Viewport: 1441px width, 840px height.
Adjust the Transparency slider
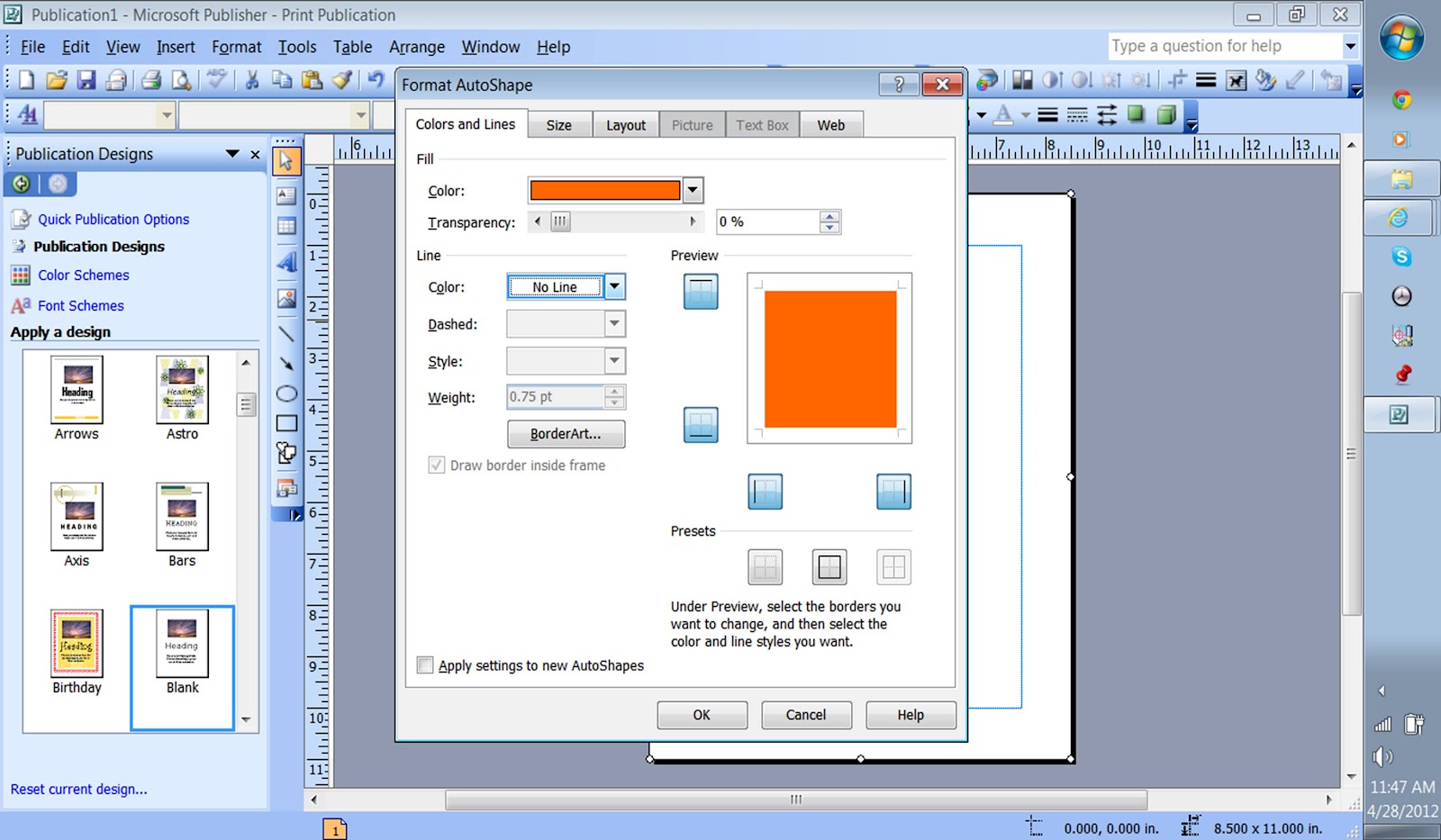[x=560, y=221]
